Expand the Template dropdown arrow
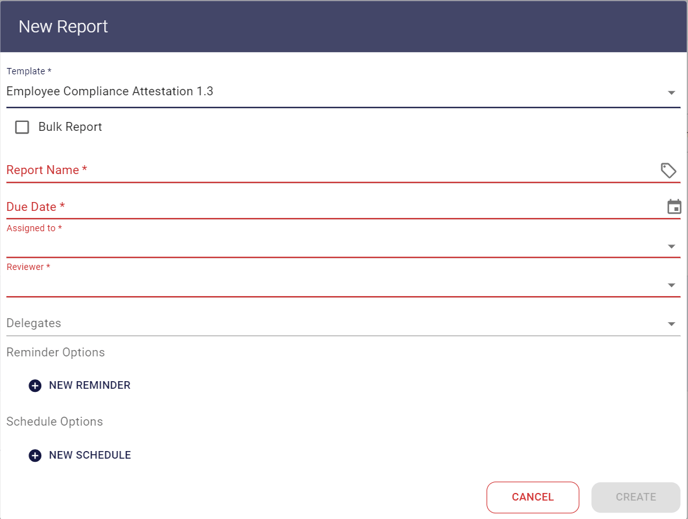 pos(671,93)
